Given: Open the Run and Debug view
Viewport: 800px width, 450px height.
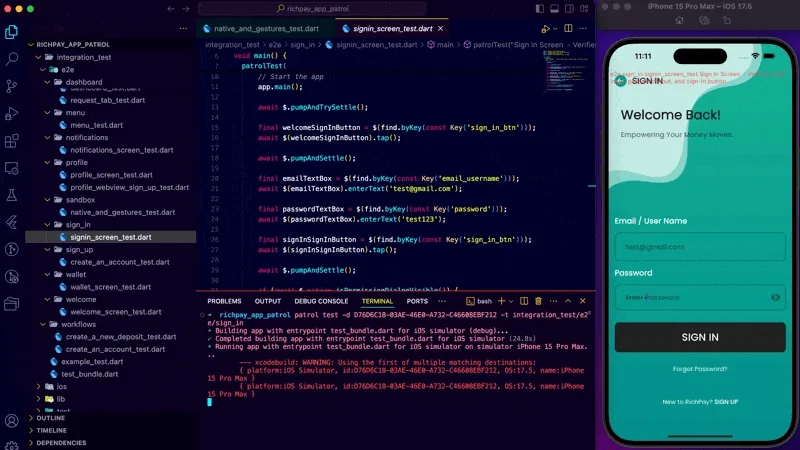Looking at the screenshot, I should click(12, 113).
